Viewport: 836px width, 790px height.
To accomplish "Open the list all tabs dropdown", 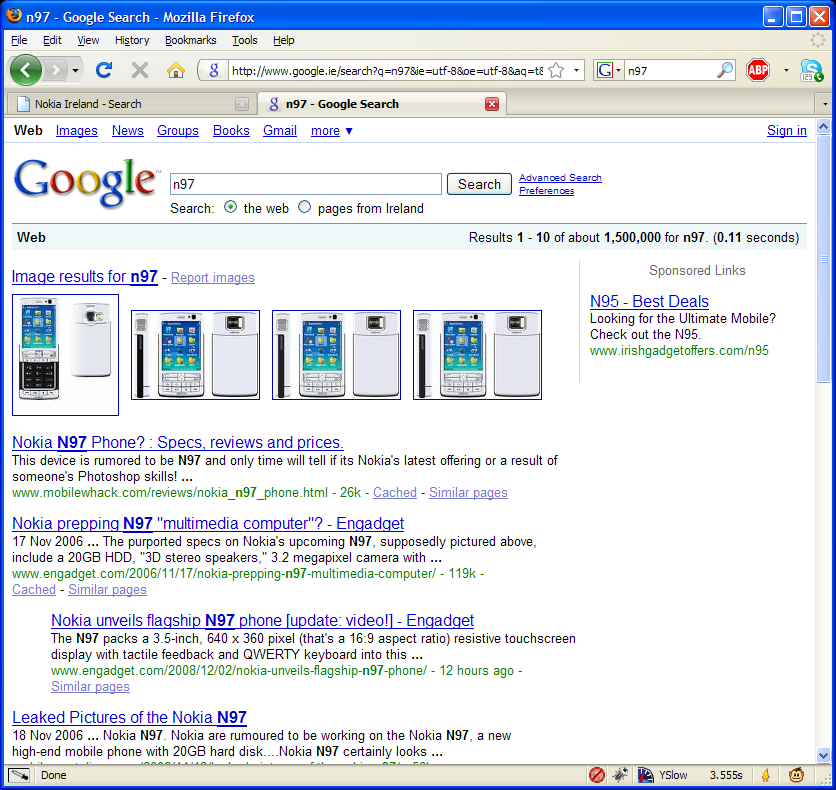I will click(825, 104).
